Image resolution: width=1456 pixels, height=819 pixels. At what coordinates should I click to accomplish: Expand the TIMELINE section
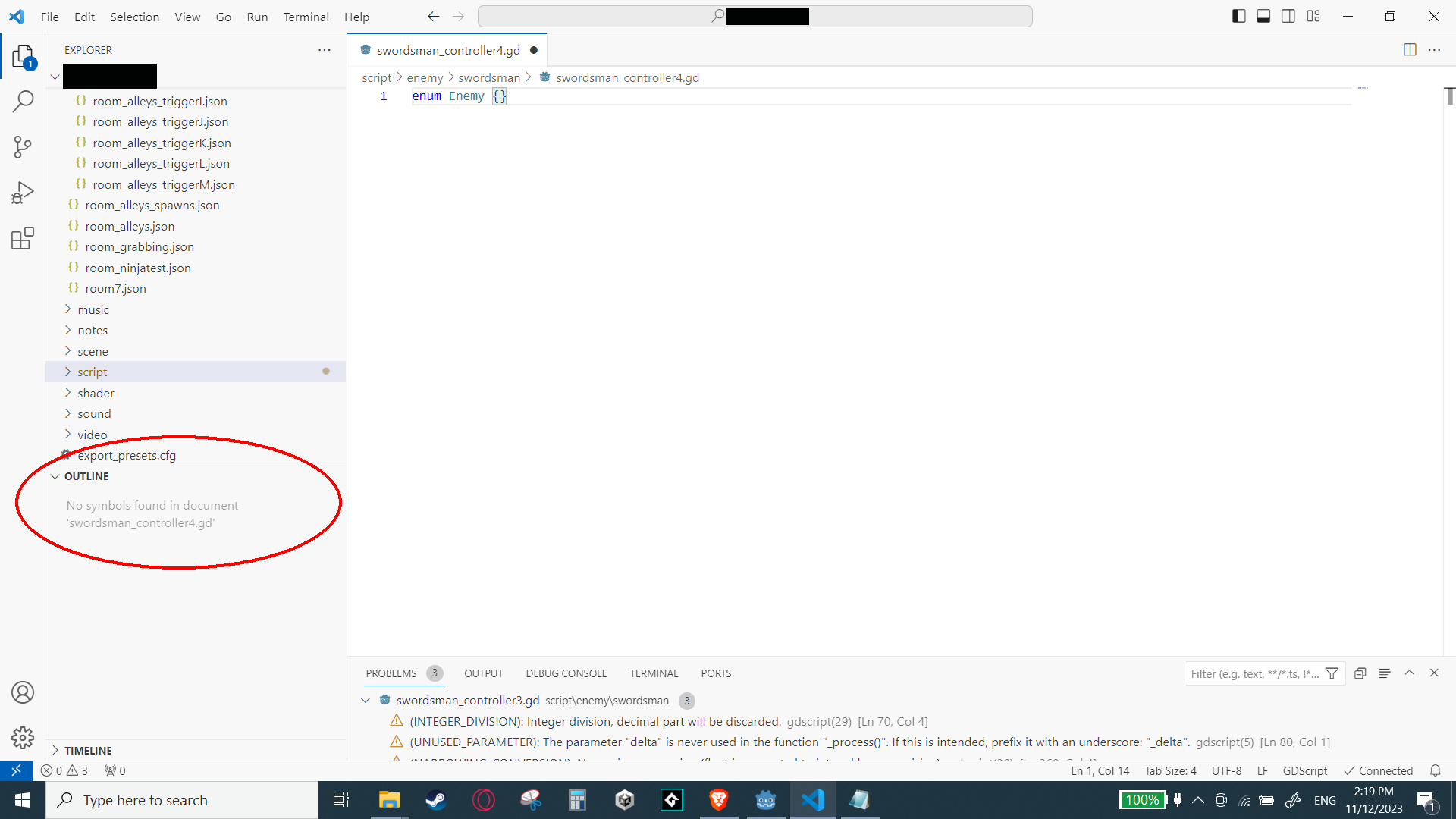click(88, 750)
